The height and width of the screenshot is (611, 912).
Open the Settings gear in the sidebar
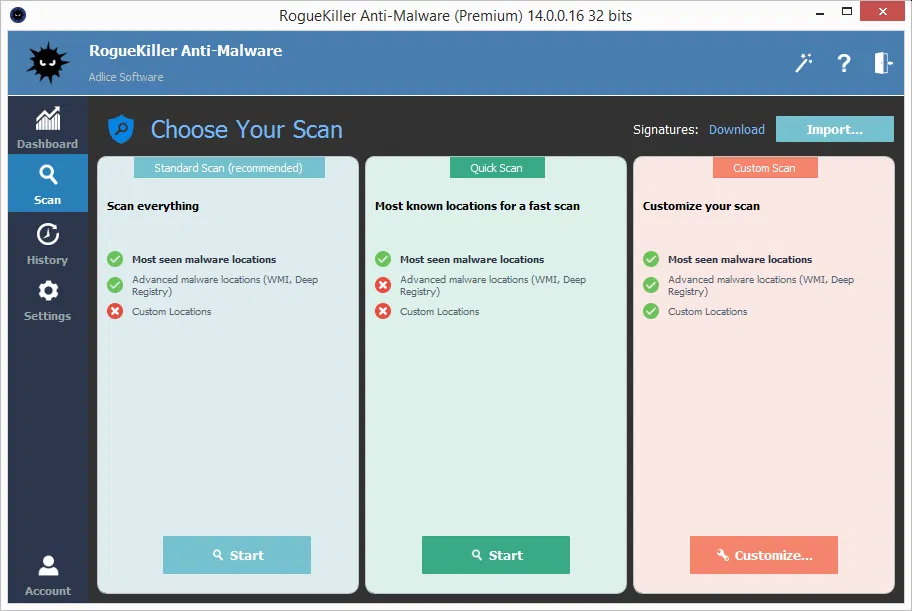tap(48, 300)
